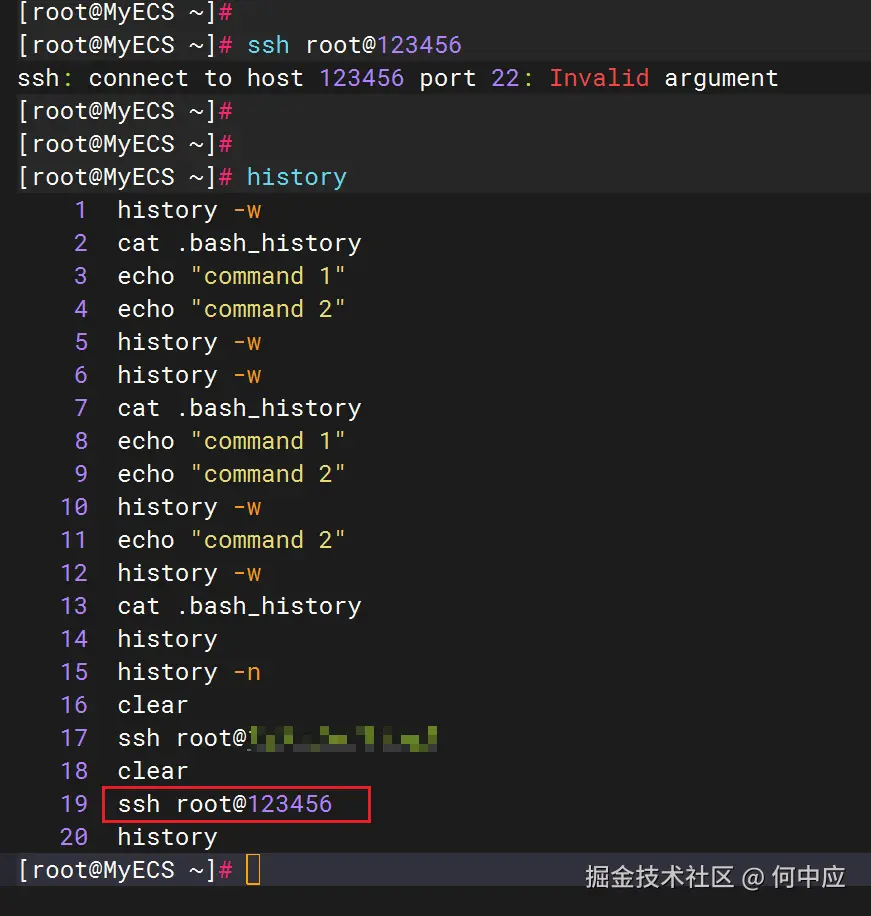Click the word 'argument' in the ssh error line

tap(721, 79)
